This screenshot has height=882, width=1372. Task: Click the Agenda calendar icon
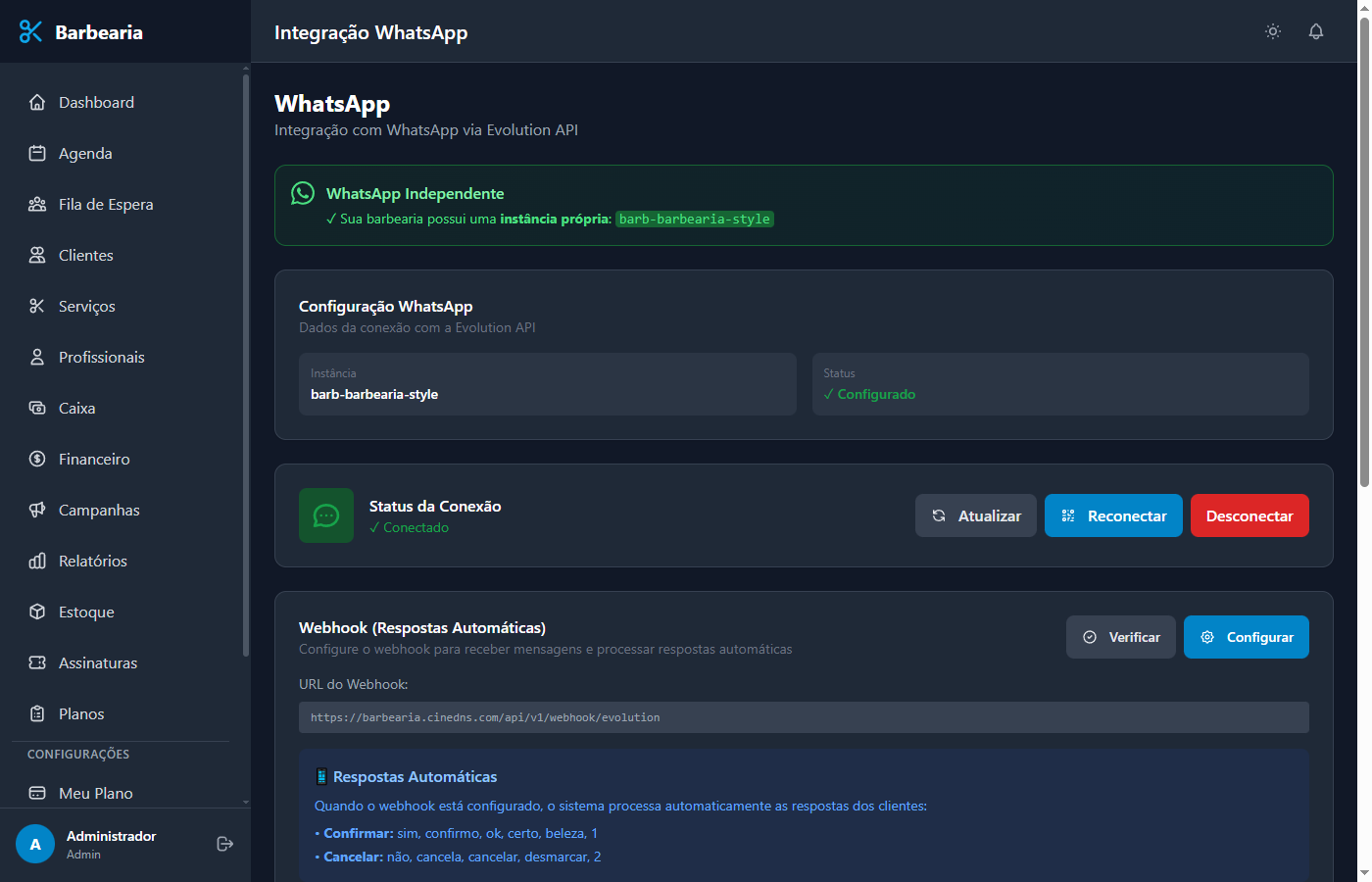point(37,153)
